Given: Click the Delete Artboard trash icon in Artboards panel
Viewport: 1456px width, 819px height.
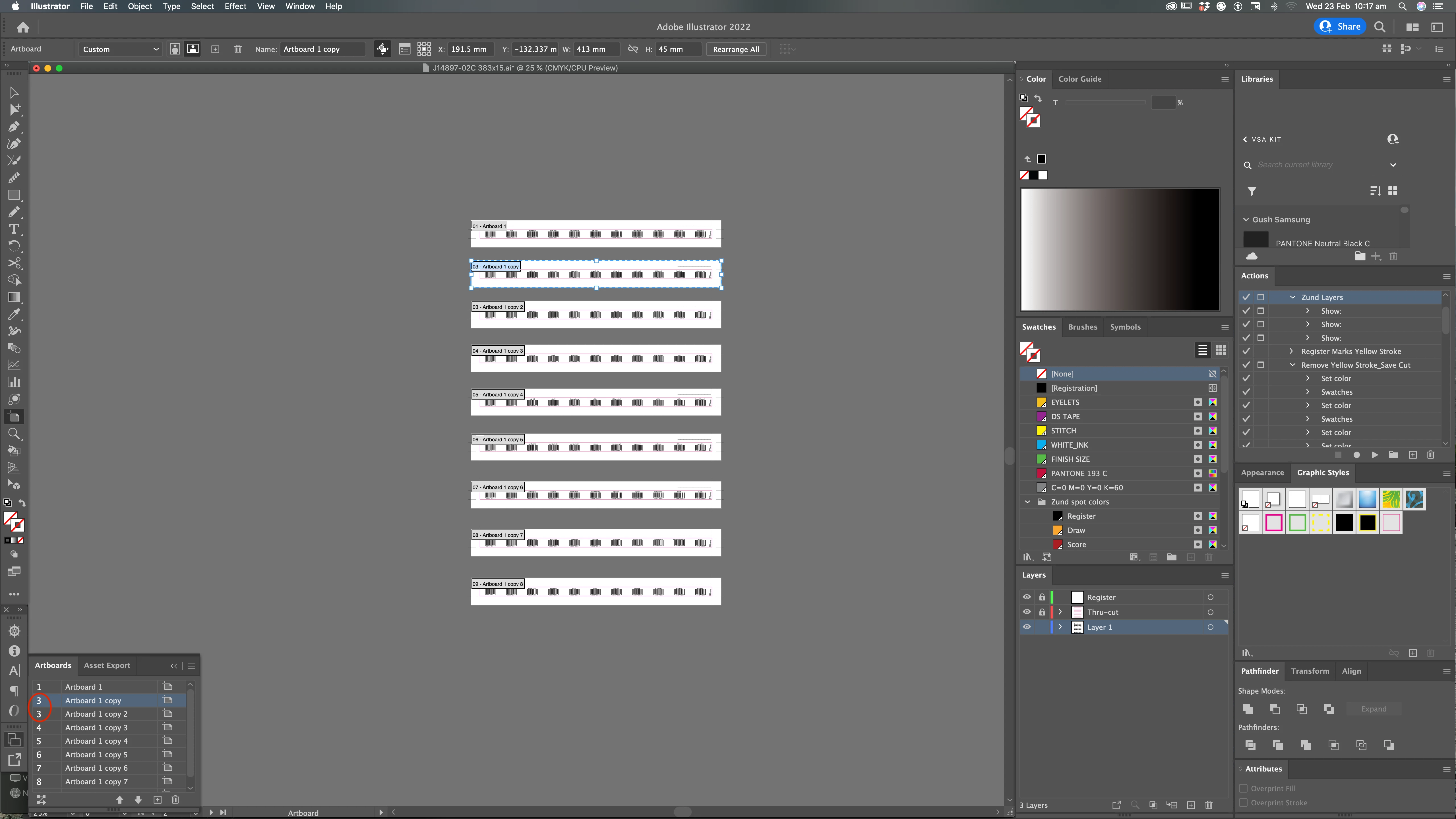Looking at the screenshot, I should [175, 799].
